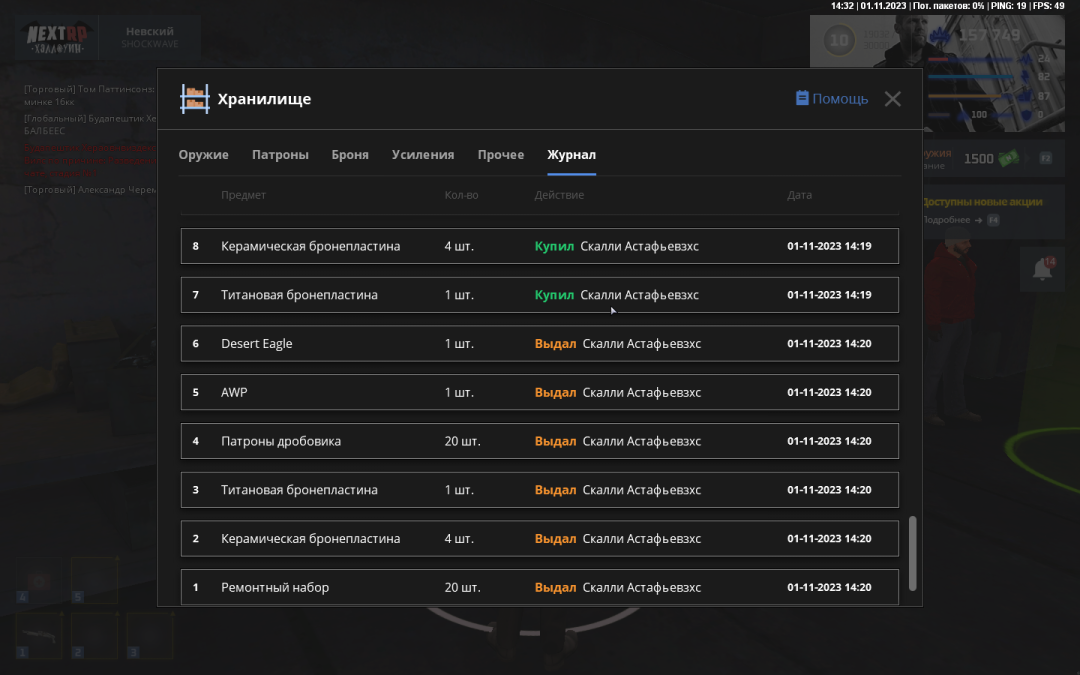Viewport: 1080px width, 675px height.
Task: Select log row 3 Титановая бронепластина
Action: (539, 490)
